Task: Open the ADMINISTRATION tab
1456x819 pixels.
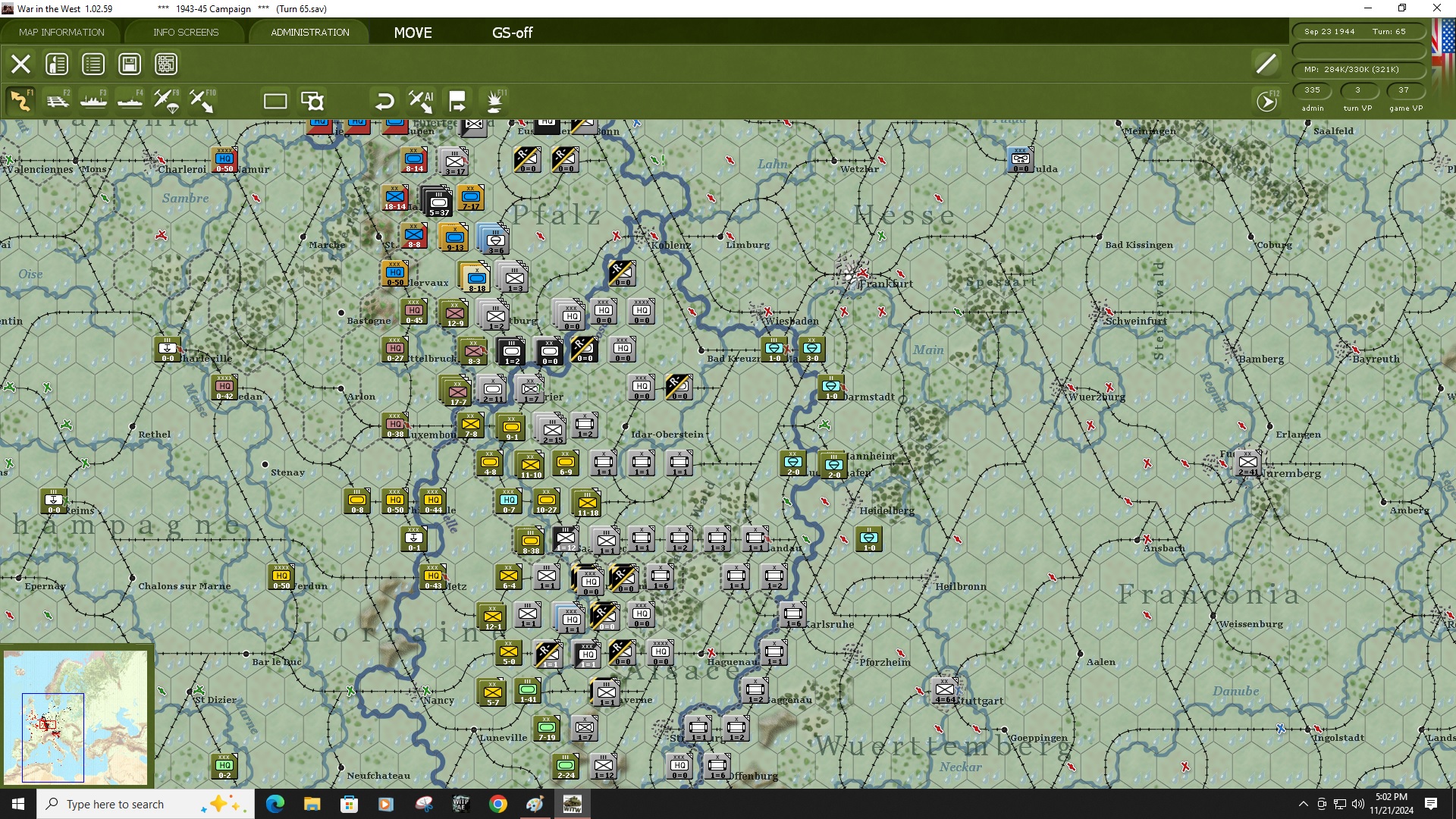Action: tap(310, 33)
